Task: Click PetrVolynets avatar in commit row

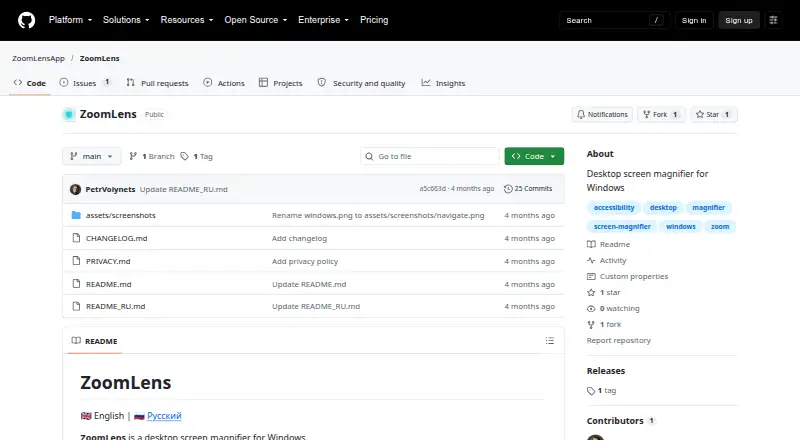Action: [76, 189]
